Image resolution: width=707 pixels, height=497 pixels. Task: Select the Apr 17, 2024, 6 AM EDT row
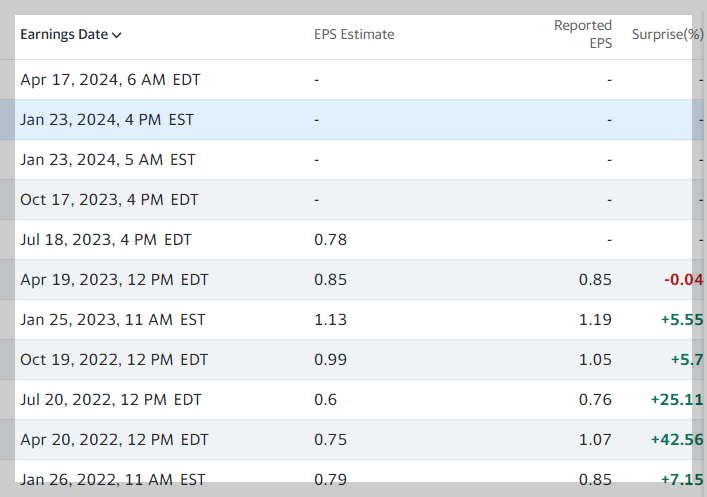pyautogui.click(x=354, y=80)
